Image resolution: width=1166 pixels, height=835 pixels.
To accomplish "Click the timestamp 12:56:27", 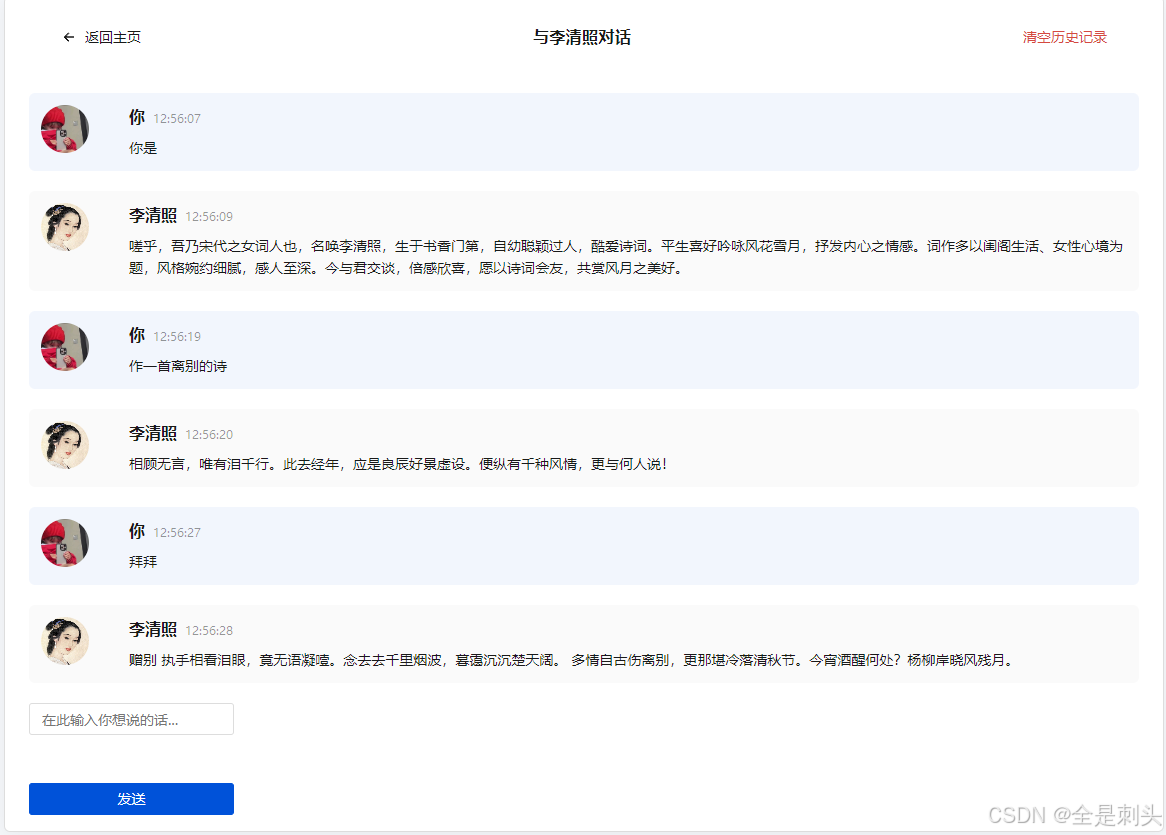I will point(177,532).
